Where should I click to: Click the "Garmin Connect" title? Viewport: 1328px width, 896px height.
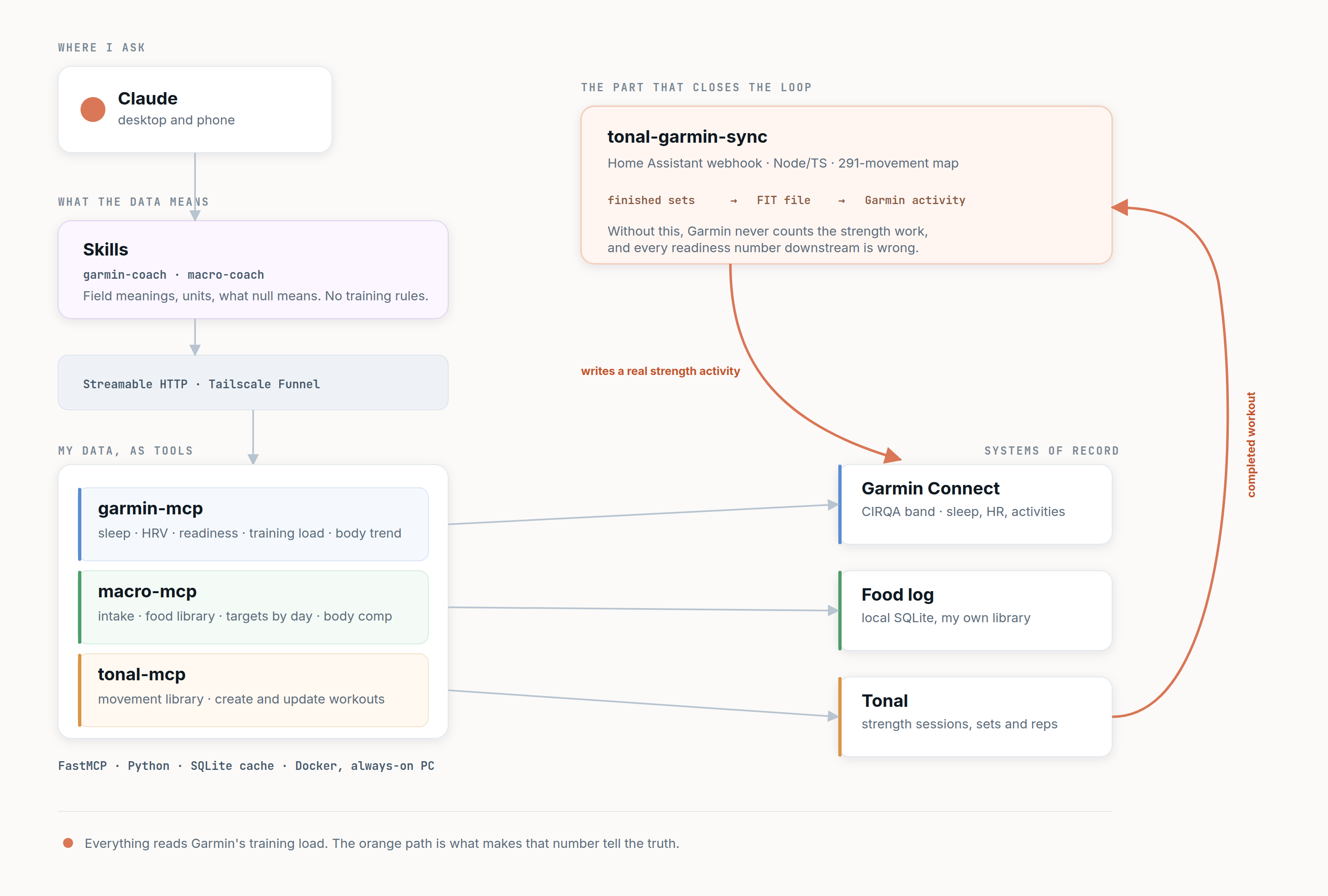[930, 488]
